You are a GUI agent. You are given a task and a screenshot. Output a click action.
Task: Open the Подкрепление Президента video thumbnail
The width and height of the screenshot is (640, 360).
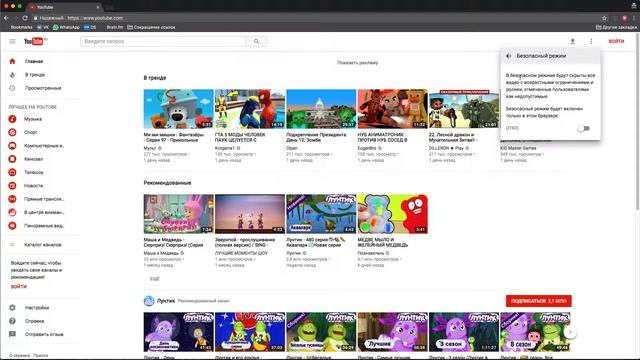point(321,109)
